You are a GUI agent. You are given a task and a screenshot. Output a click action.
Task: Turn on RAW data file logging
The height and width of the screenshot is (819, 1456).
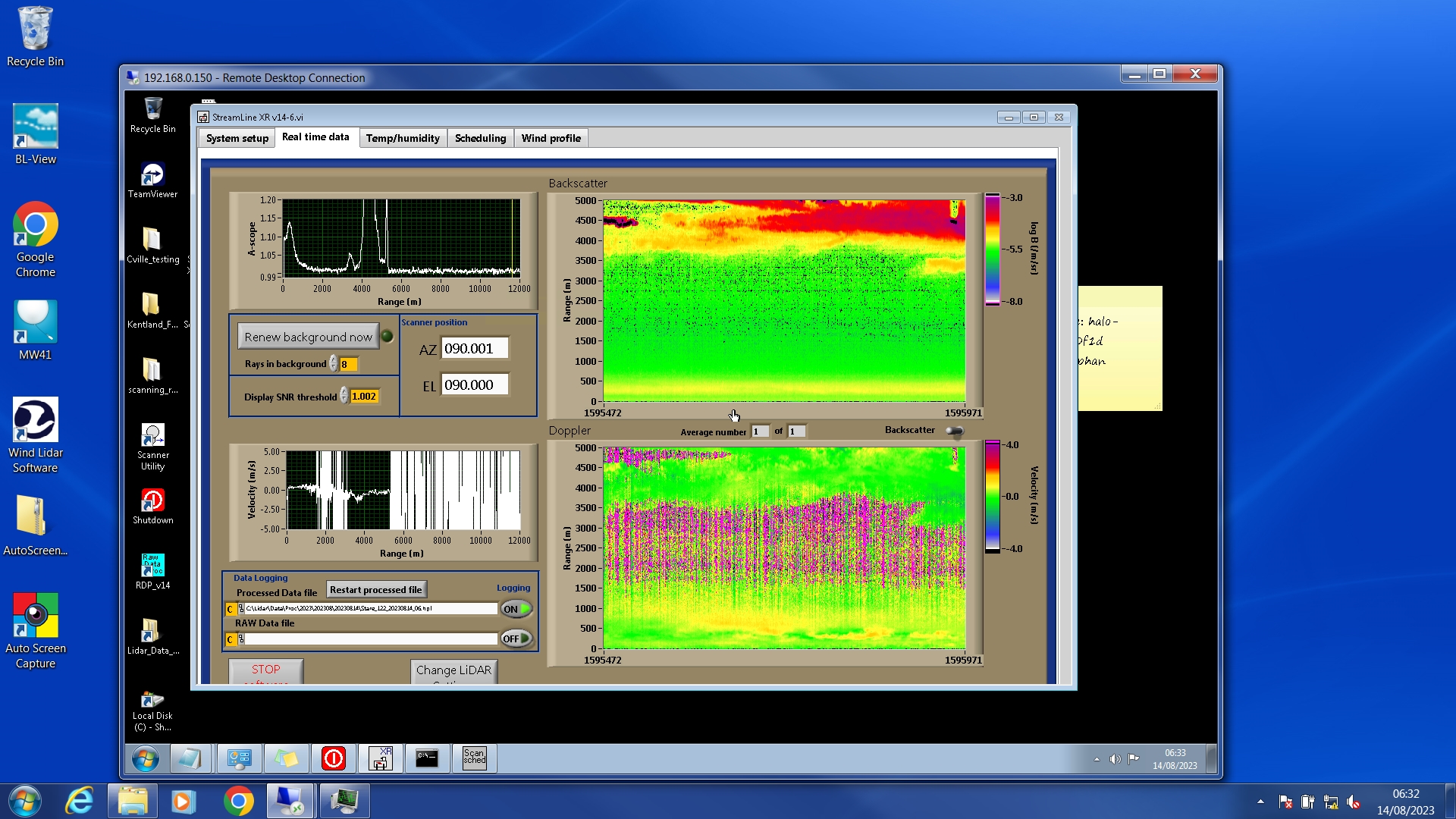coord(516,639)
